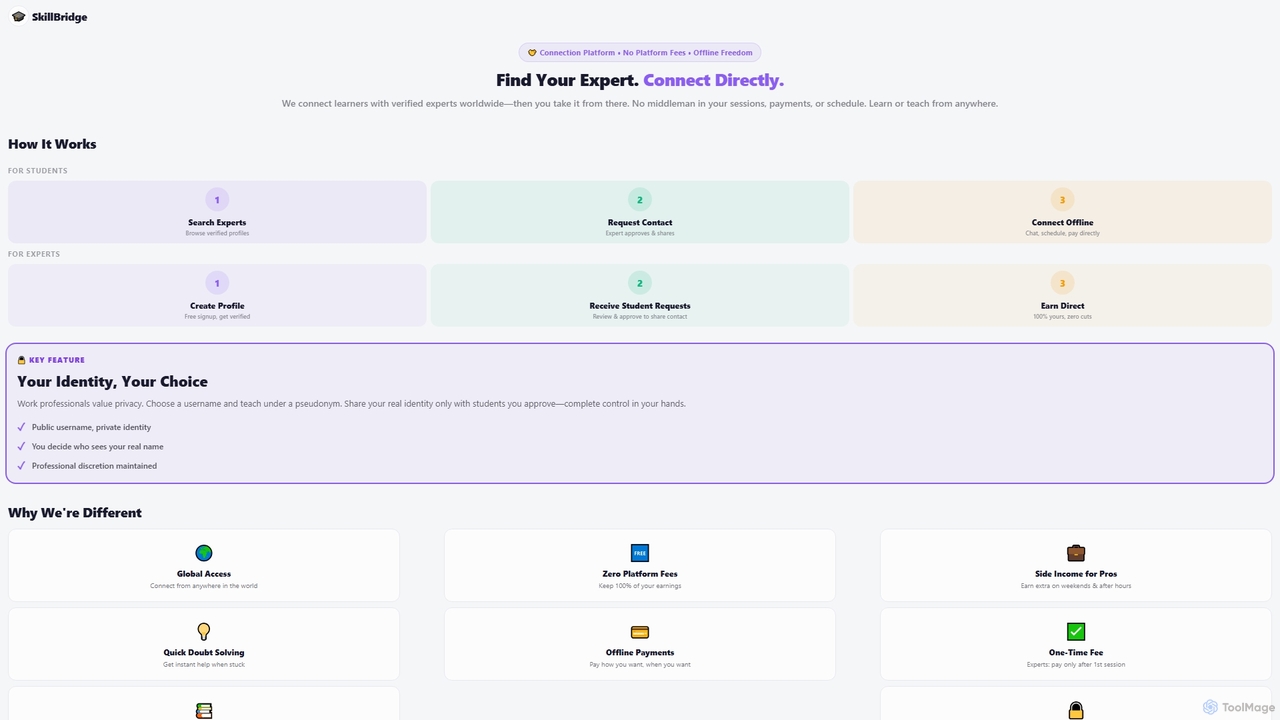Image resolution: width=1280 pixels, height=720 pixels.
Task: Click the FREE icon above Zero Platform Fees
Action: [640, 553]
